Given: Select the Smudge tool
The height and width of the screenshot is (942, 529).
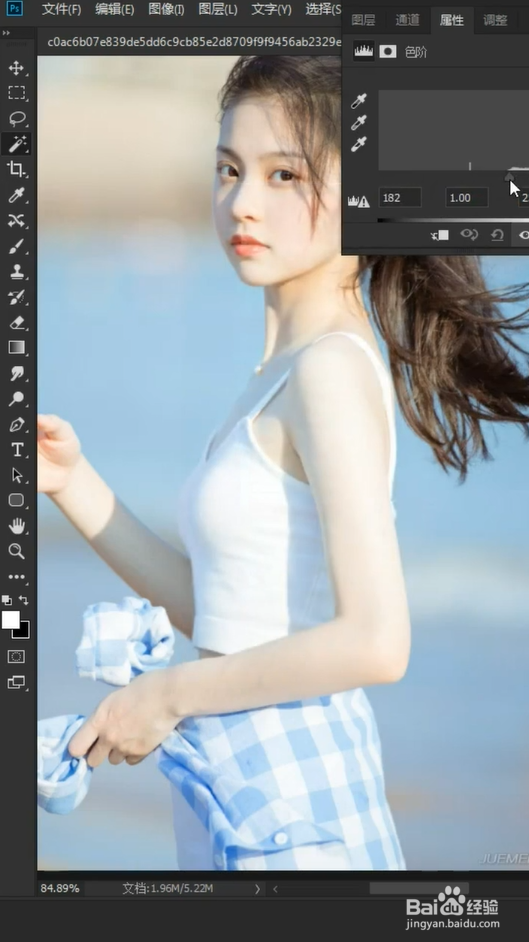Looking at the screenshot, I should coord(16,373).
